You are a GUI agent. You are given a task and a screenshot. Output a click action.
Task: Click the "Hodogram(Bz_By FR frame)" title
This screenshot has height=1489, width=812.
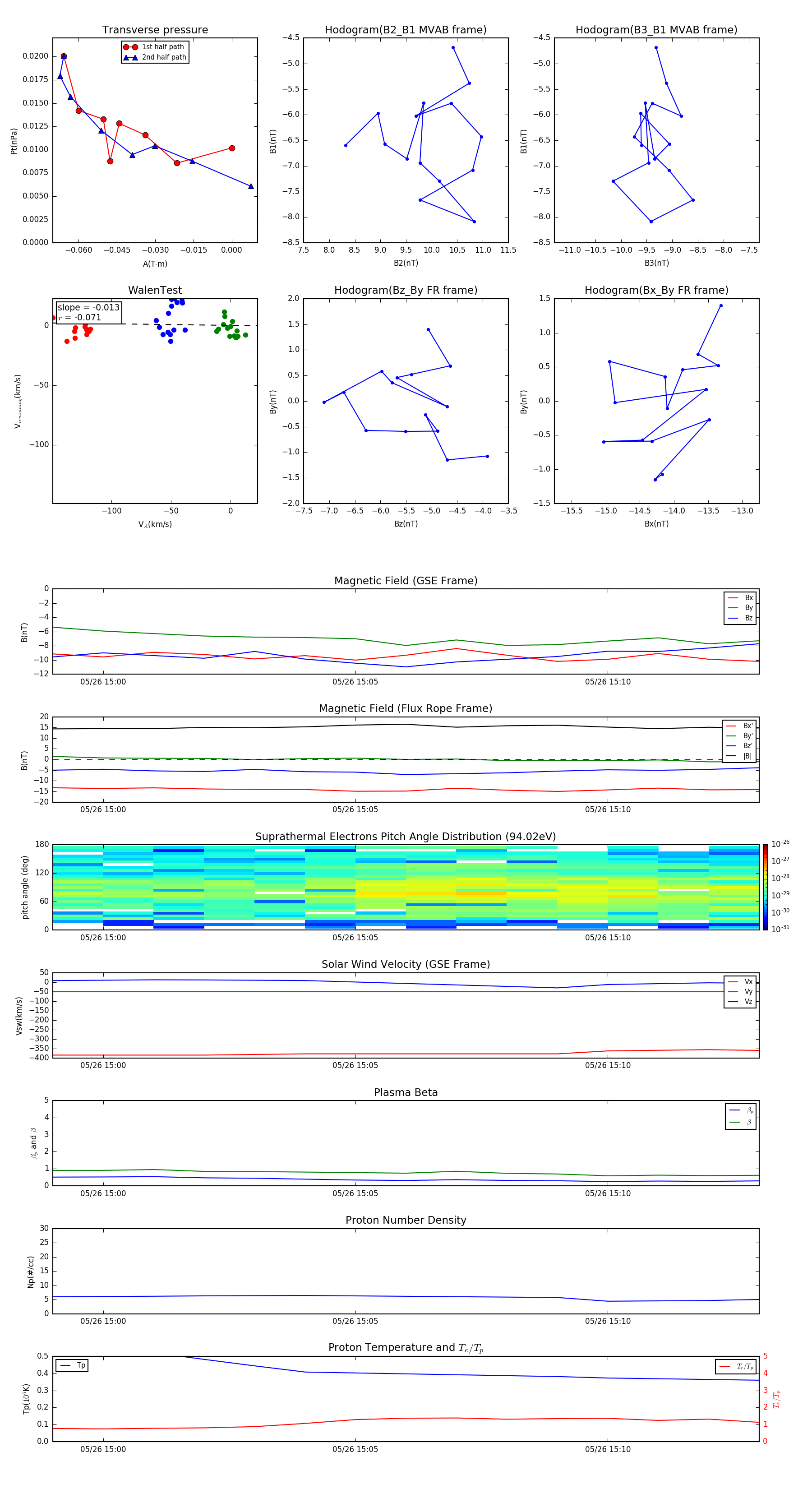click(x=406, y=290)
